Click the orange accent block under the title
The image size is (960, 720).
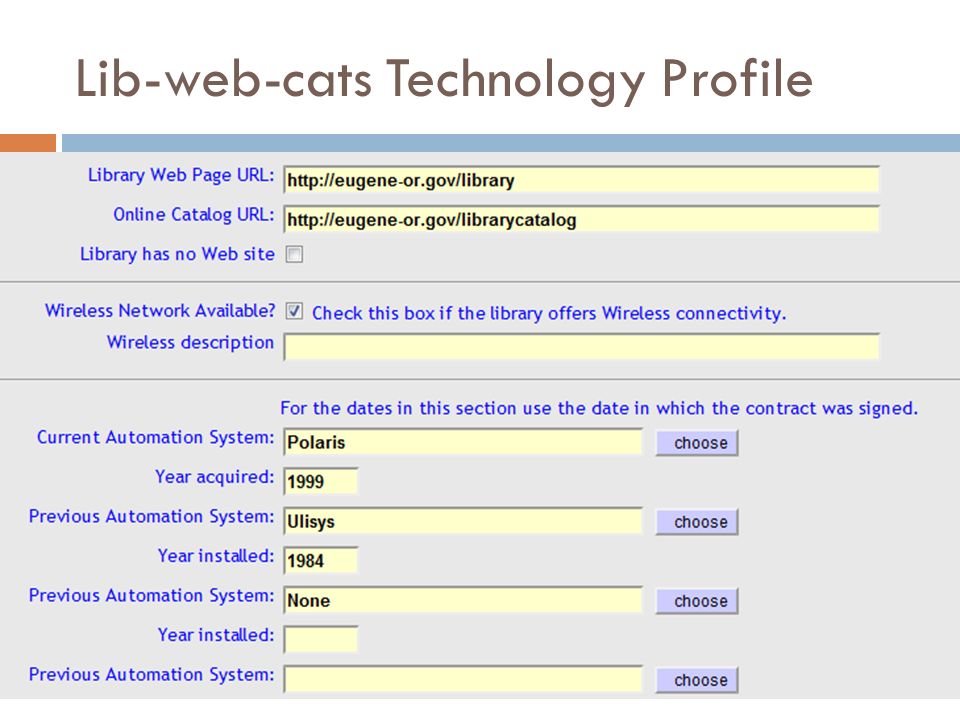[28, 143]
